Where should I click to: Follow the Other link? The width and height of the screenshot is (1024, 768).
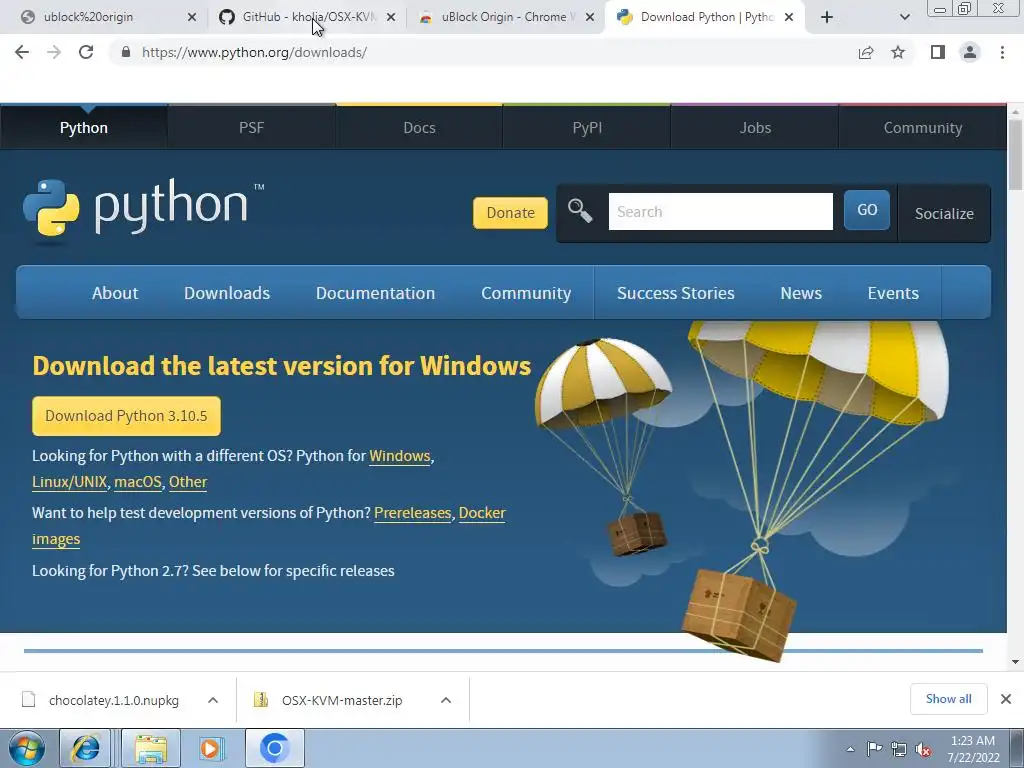(x=188, y=482)
